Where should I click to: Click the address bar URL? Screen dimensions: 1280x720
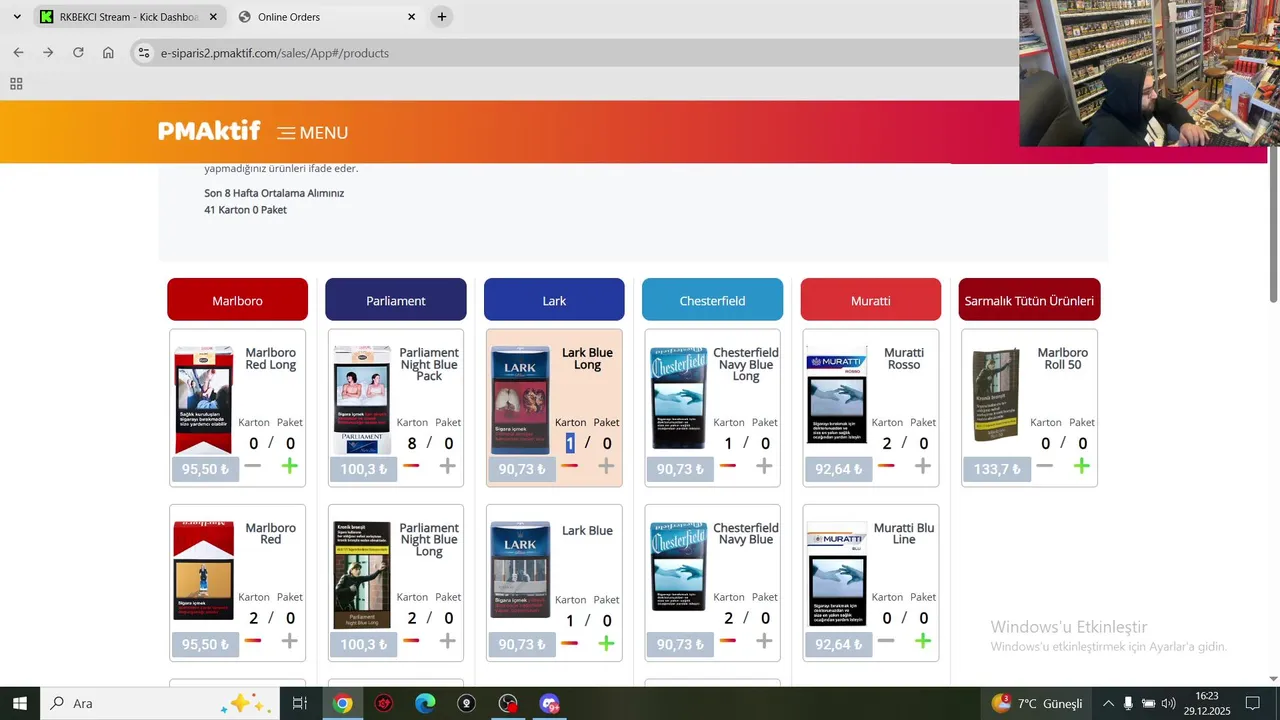pyautogui.click(x=275, y=53)
